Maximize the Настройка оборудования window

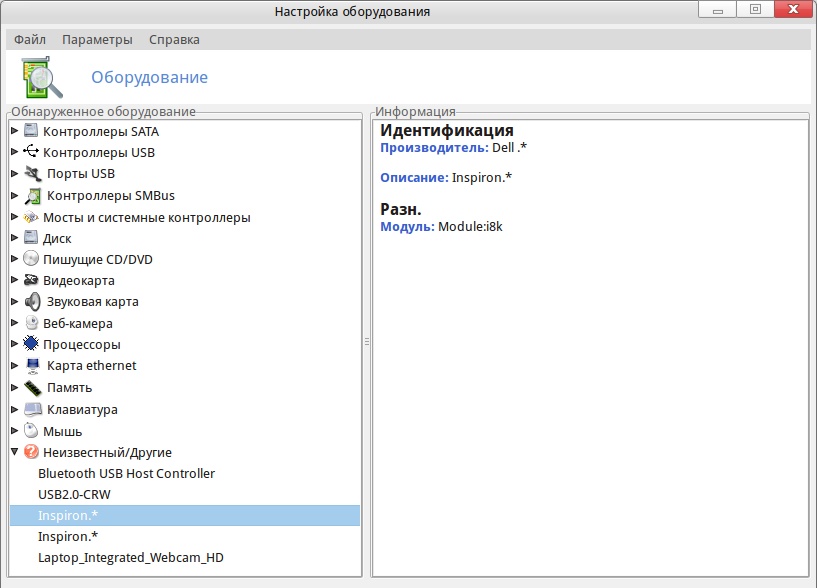tap(756, 9)
